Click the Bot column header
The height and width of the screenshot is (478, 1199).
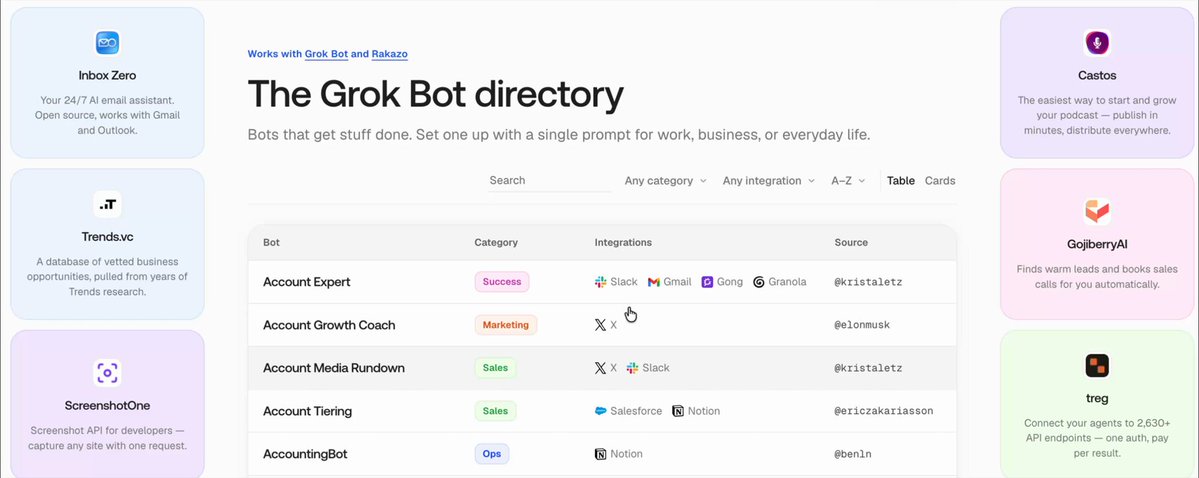click(271, 242)
